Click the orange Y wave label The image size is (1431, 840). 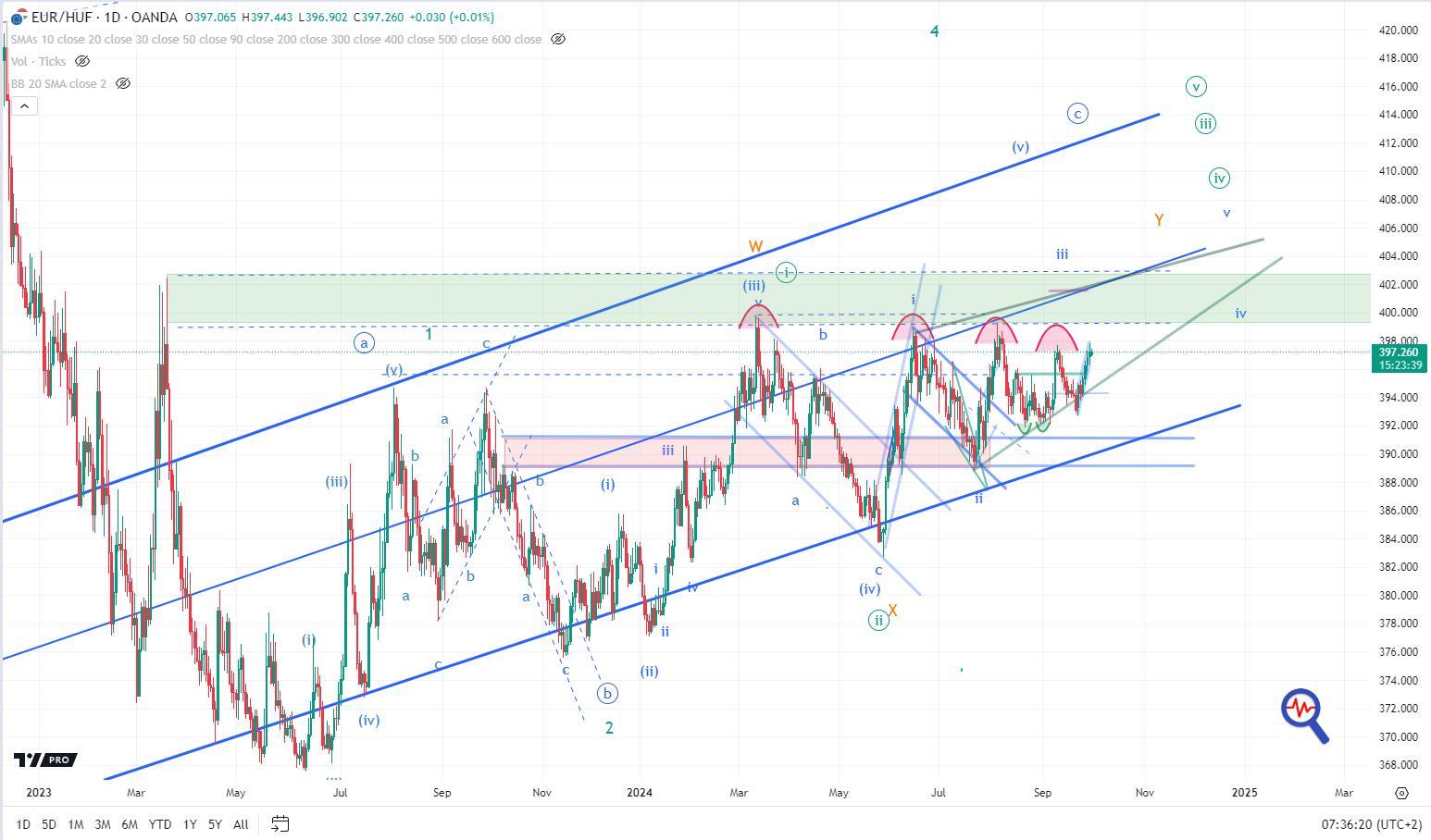[1159, 220]
